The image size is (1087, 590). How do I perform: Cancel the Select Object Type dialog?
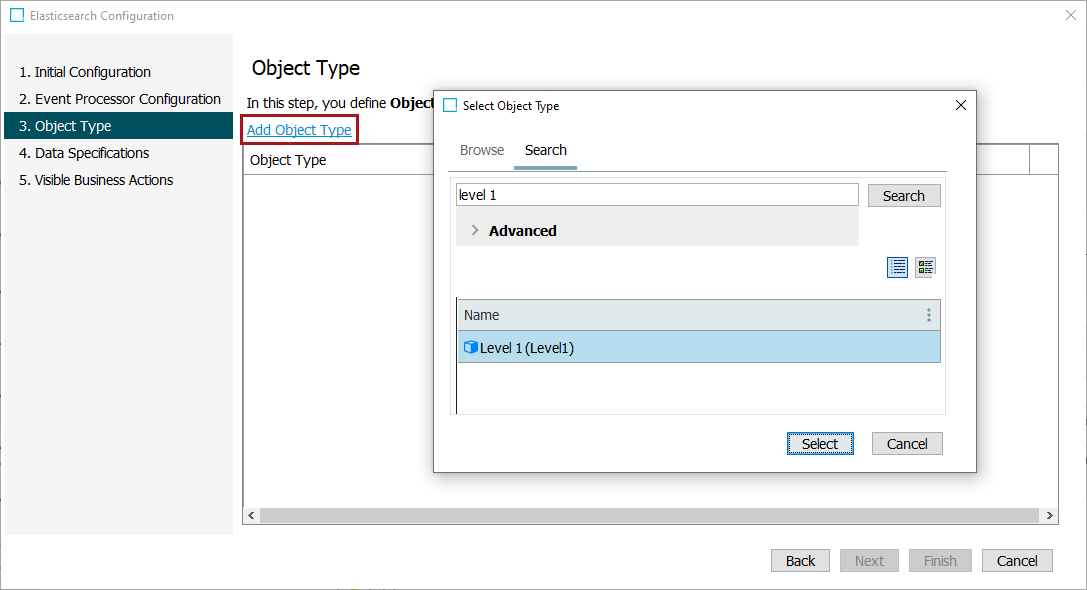coord(907,443)
